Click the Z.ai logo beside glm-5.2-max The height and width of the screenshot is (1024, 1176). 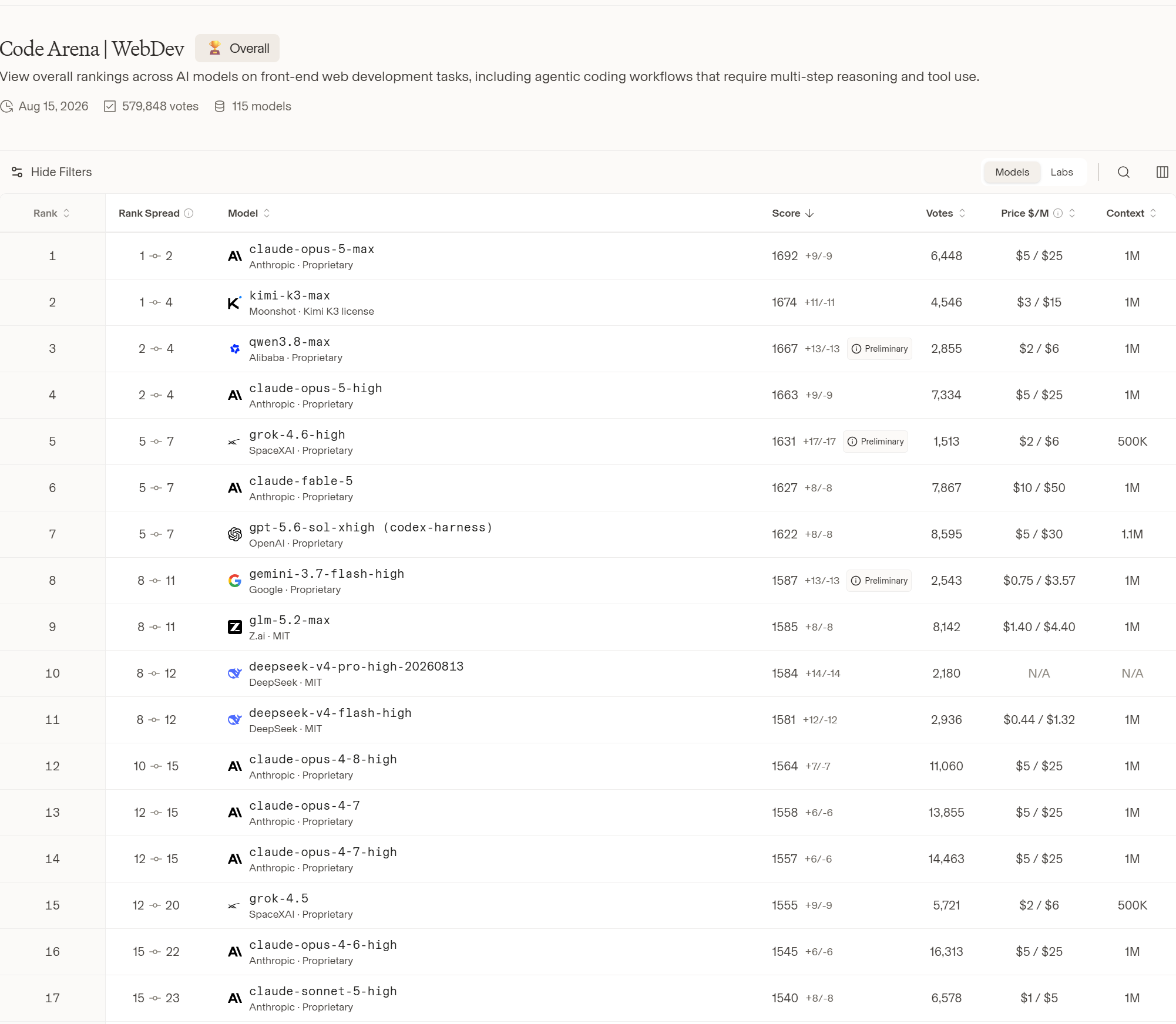(x=234, y=627)
